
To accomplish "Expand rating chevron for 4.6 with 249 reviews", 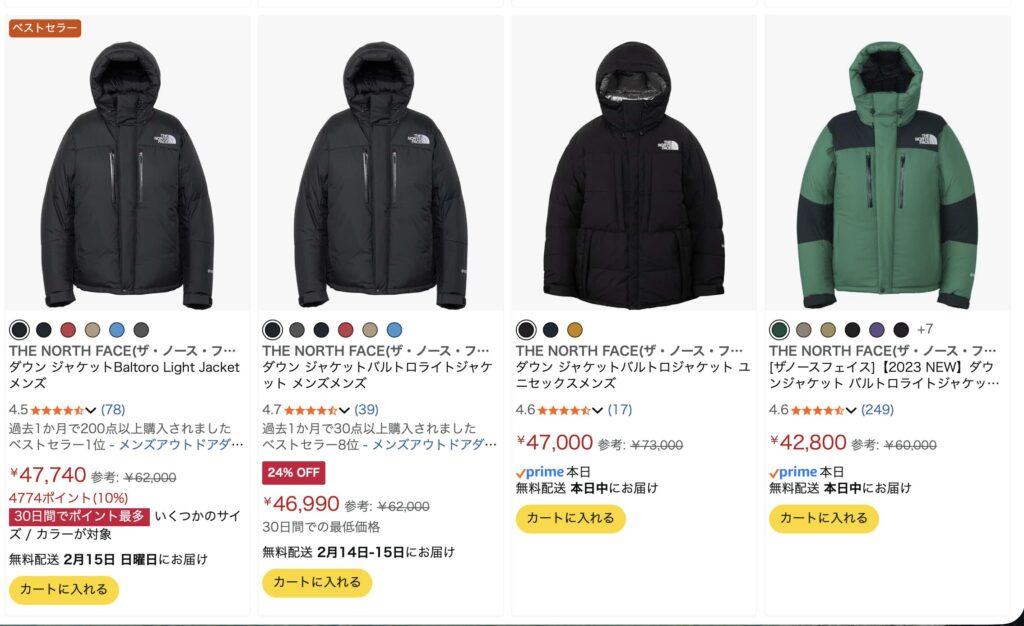I will (851, 410).
